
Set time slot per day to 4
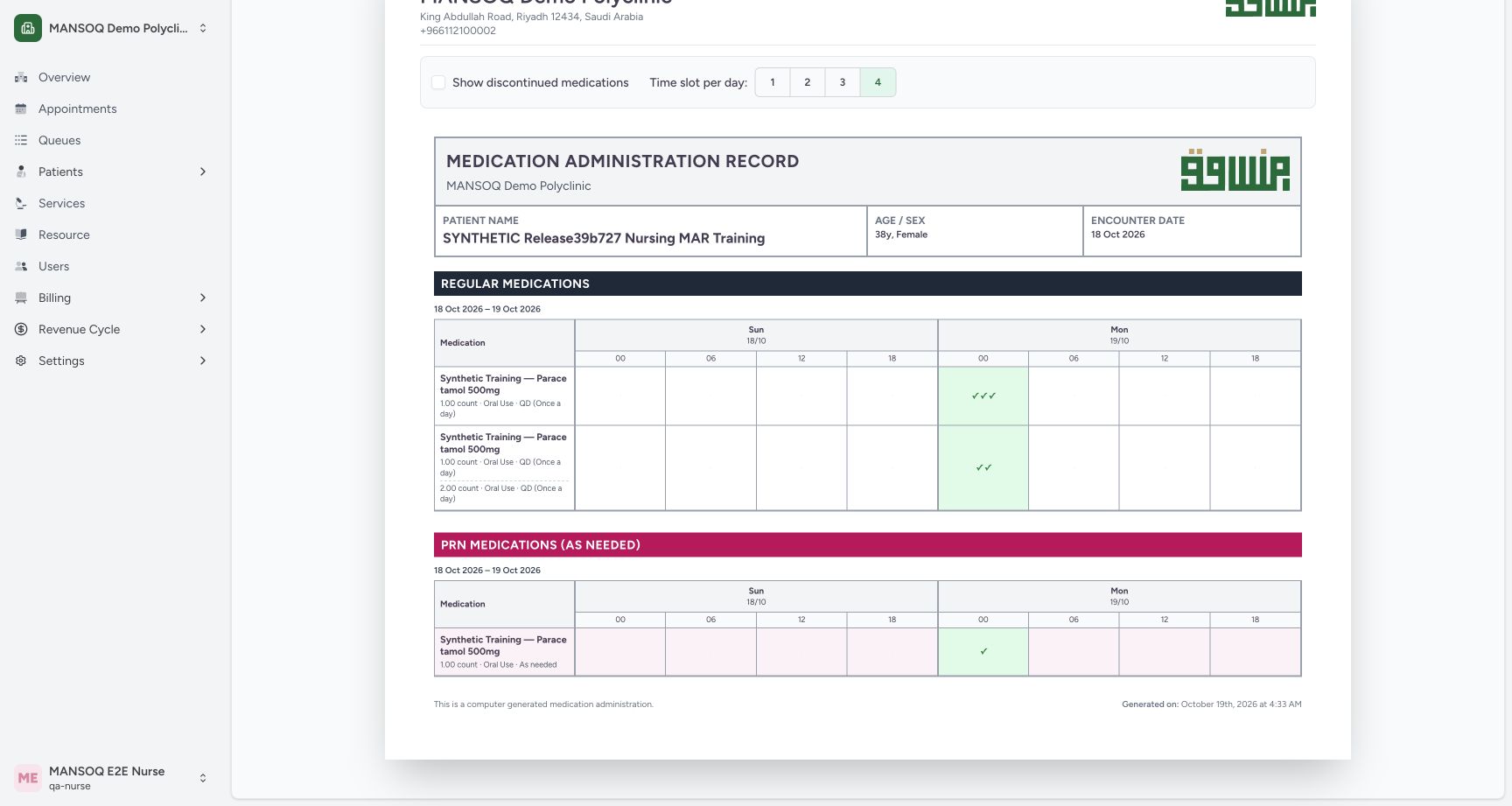[878, 82]
